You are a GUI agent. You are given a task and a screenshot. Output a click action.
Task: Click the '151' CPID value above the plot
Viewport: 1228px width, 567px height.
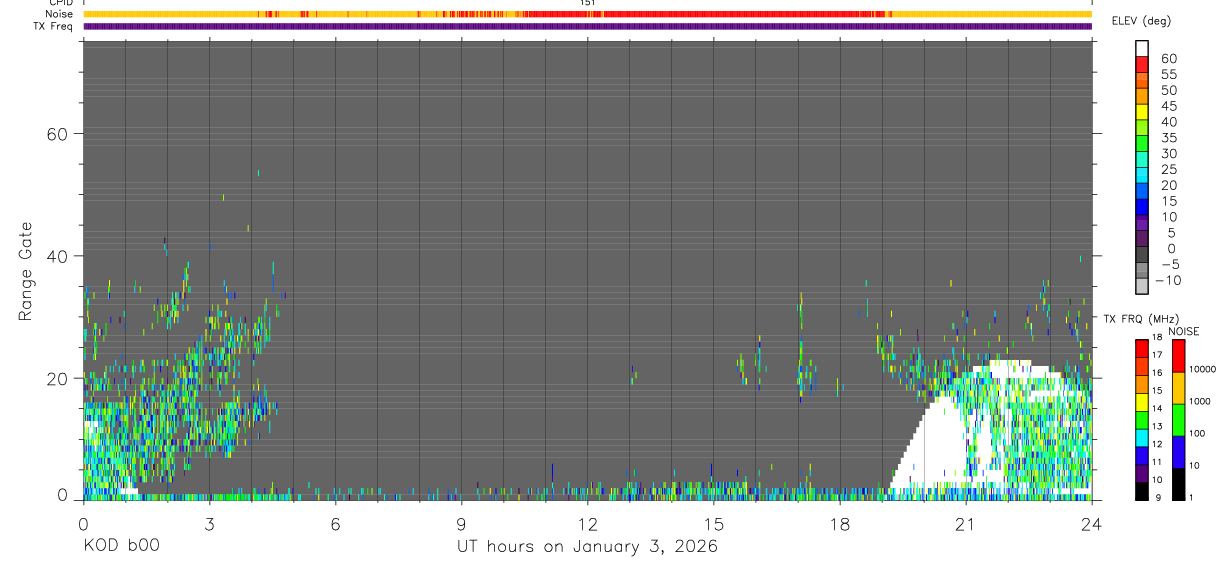pos(587,3)
